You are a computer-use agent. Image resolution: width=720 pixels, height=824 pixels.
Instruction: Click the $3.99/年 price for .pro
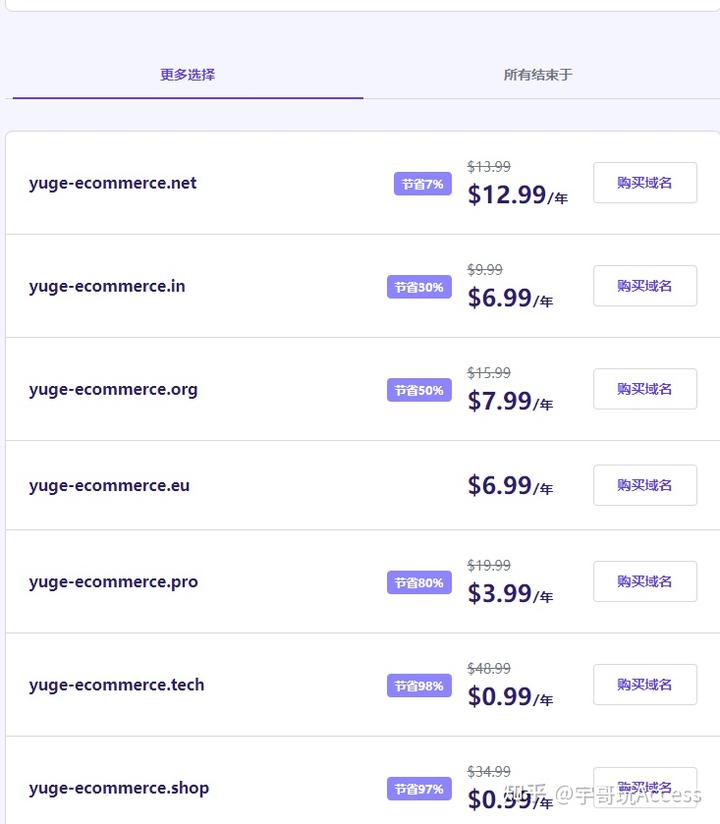(x=510, y=593)
